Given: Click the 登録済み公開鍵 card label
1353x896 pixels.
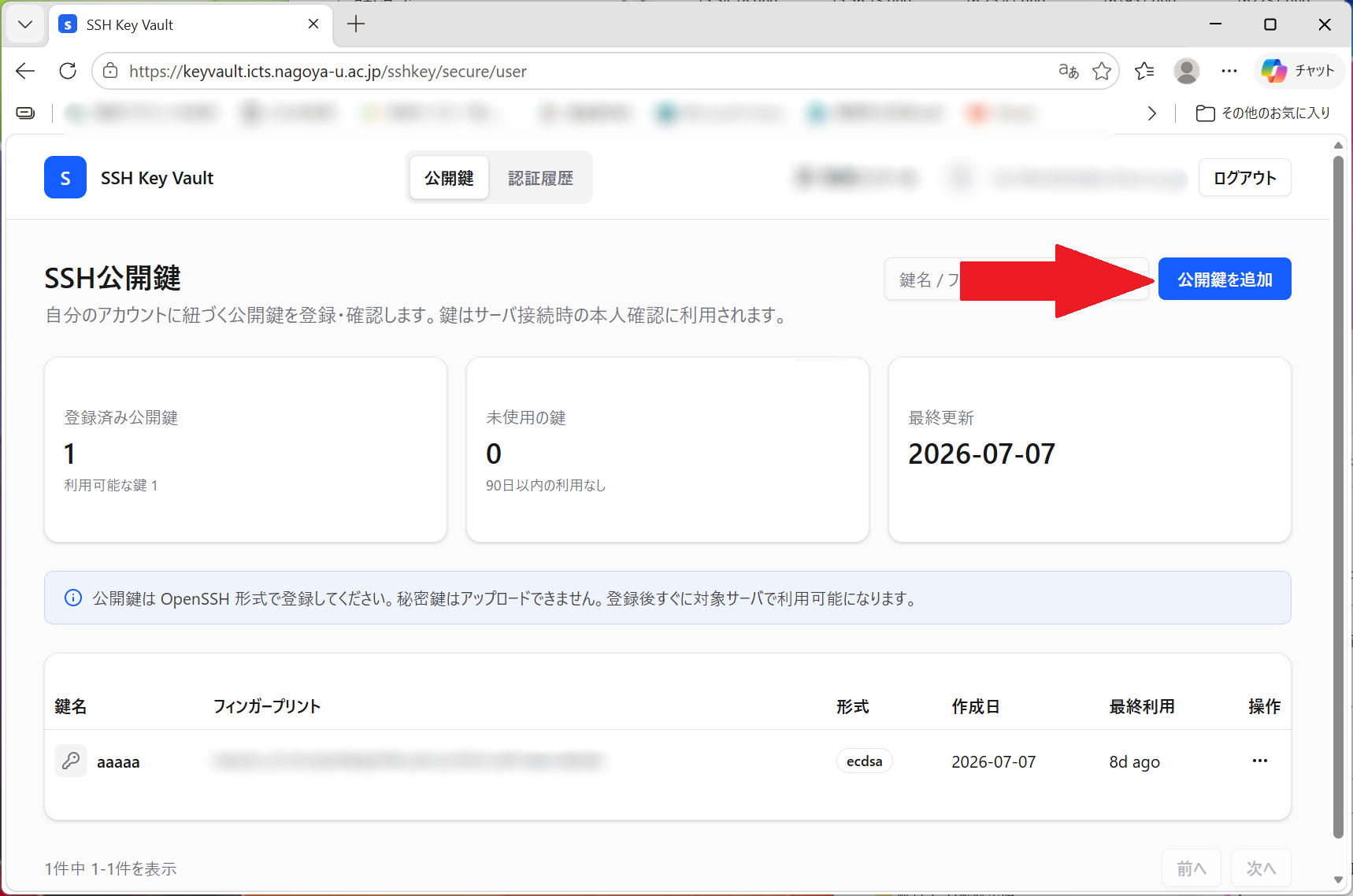Looking at the screenshot, I should click(x=121, y=417).
